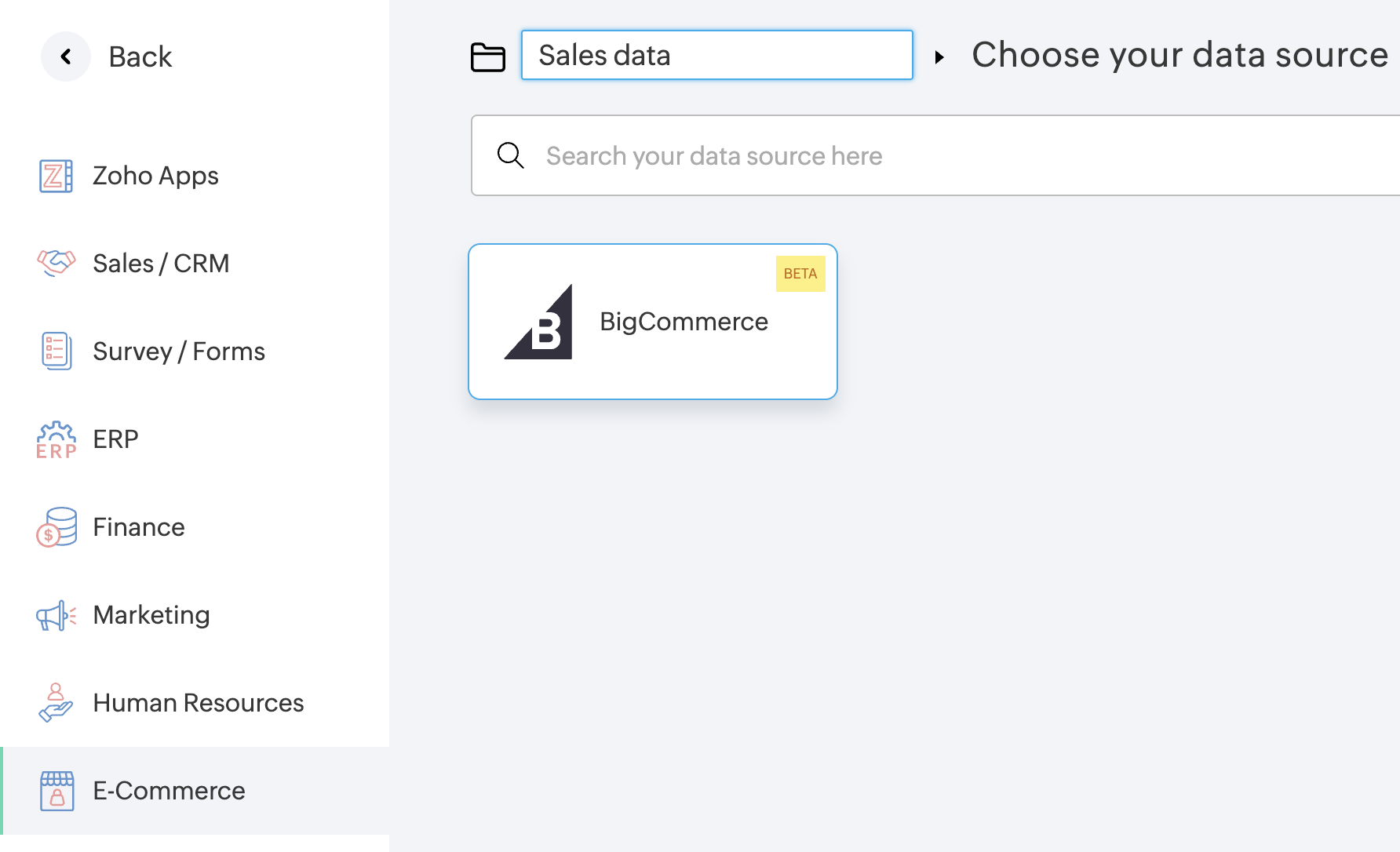The image size is (1400, 852).
Task: Click the Marketing megaphone icon
Action: [56, 616]
